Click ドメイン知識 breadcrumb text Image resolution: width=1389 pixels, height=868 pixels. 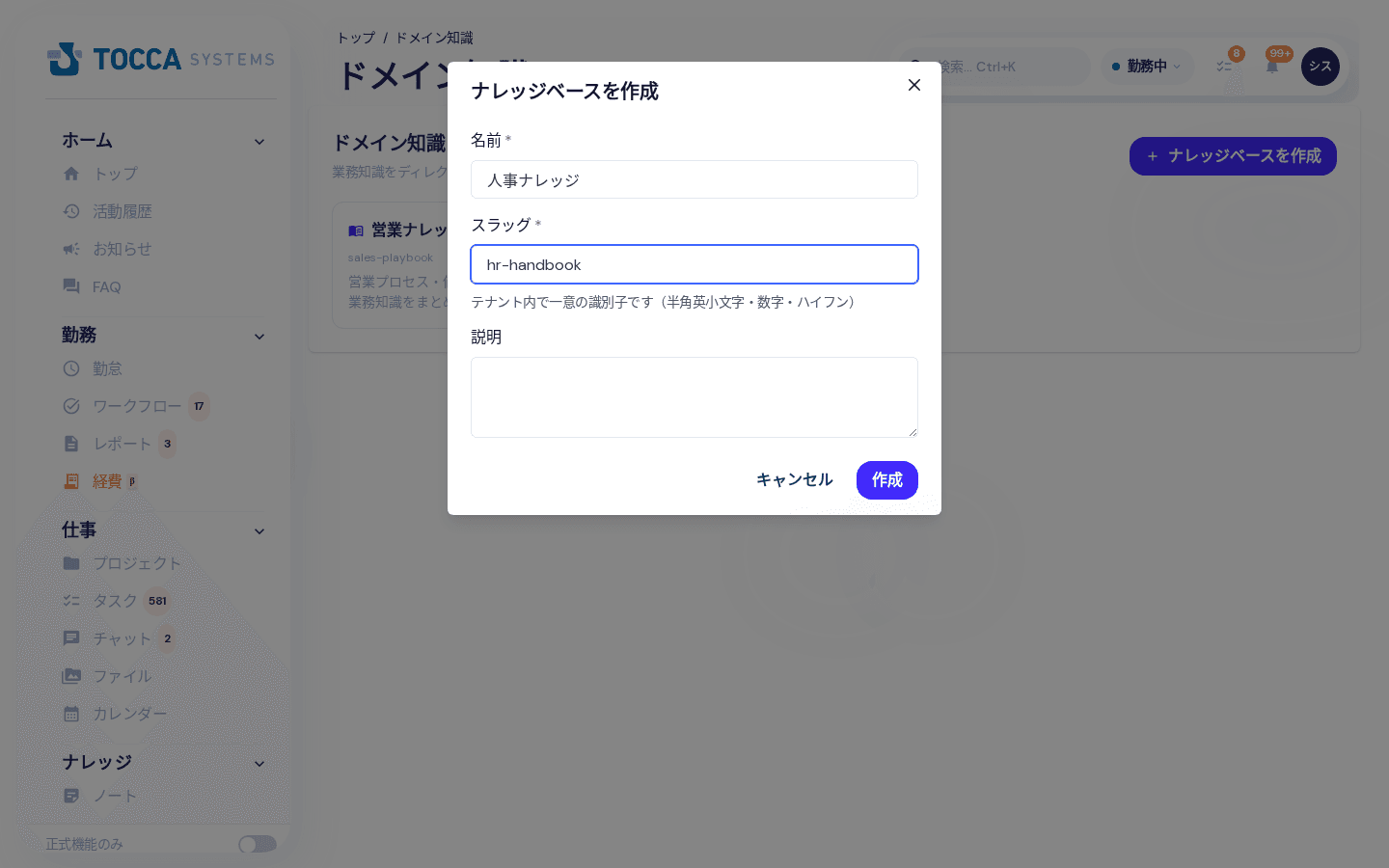434,38
